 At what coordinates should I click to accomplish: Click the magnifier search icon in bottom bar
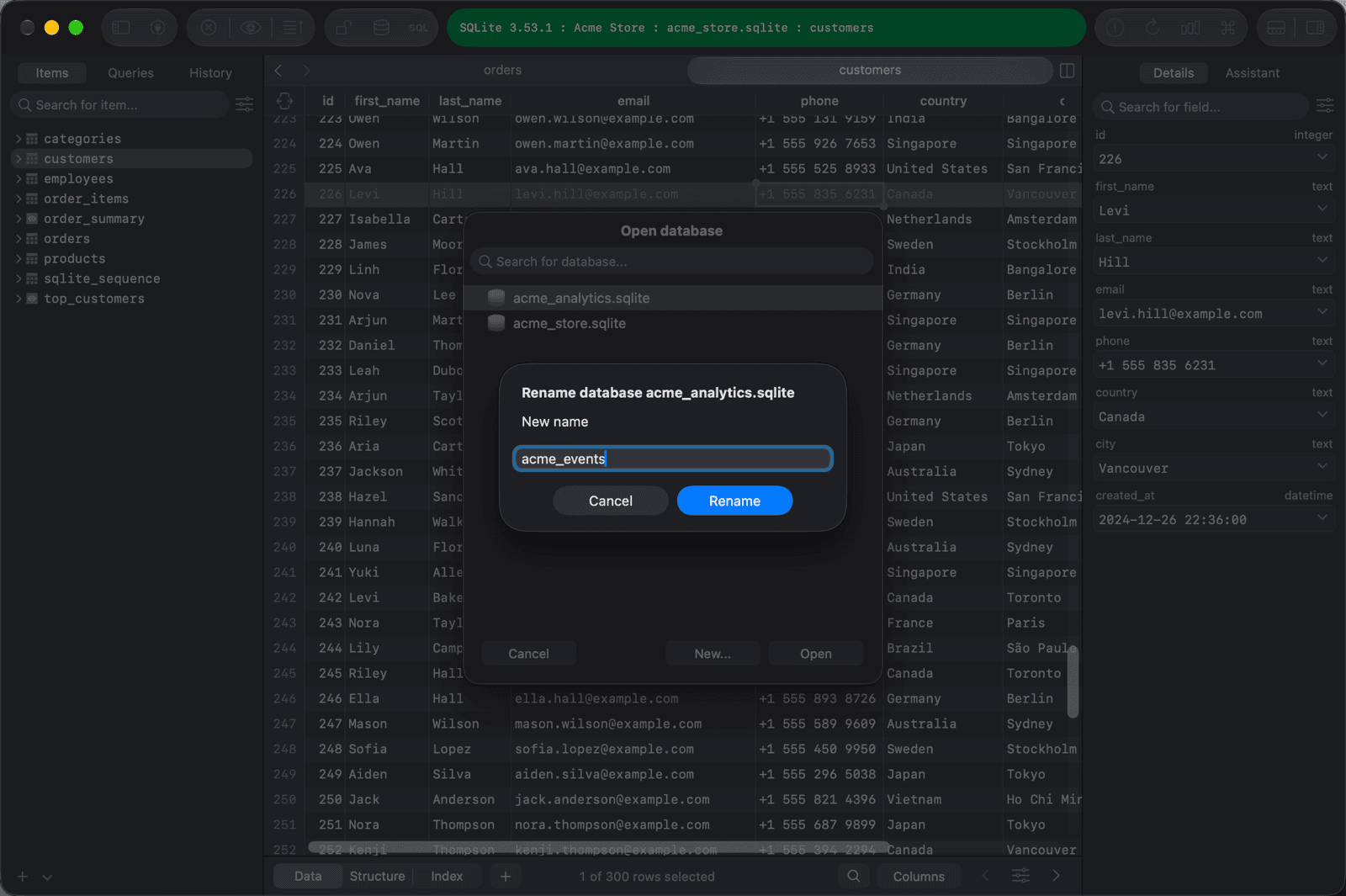[x=853, y=876]
